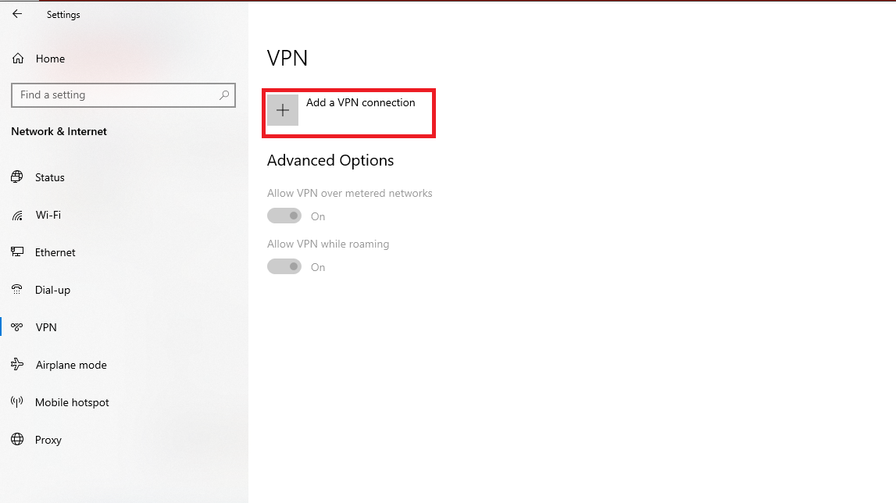Viewport: 896px width, 503px height.
Task: Click the Airplane mode plane icon
Action: tap(17, 365)
